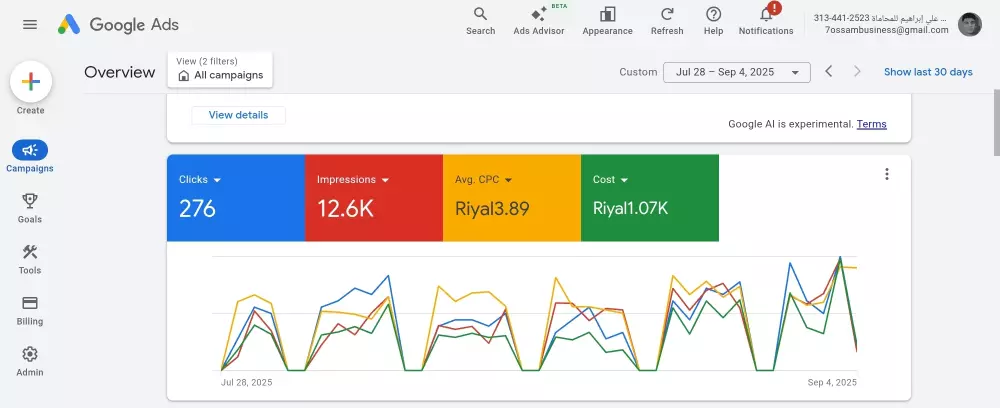This screenshot has width=1000, height=408.
Task: Click the account email 7ossambusiness@gmail.com
Action: coord(886,30)
